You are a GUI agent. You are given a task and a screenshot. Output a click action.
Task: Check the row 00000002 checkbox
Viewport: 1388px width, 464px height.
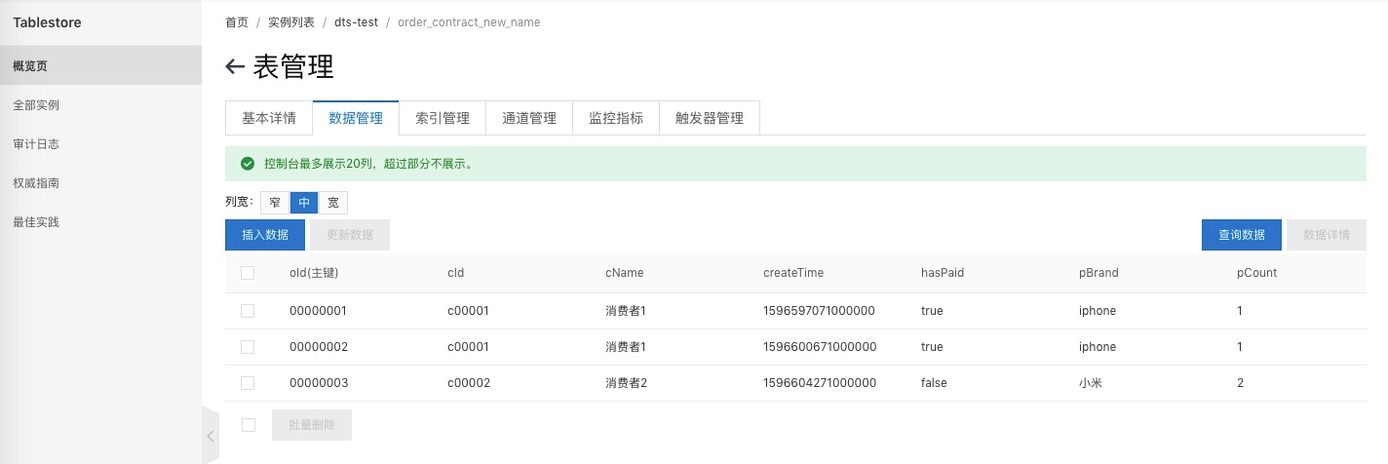click(x=248, y=347)
